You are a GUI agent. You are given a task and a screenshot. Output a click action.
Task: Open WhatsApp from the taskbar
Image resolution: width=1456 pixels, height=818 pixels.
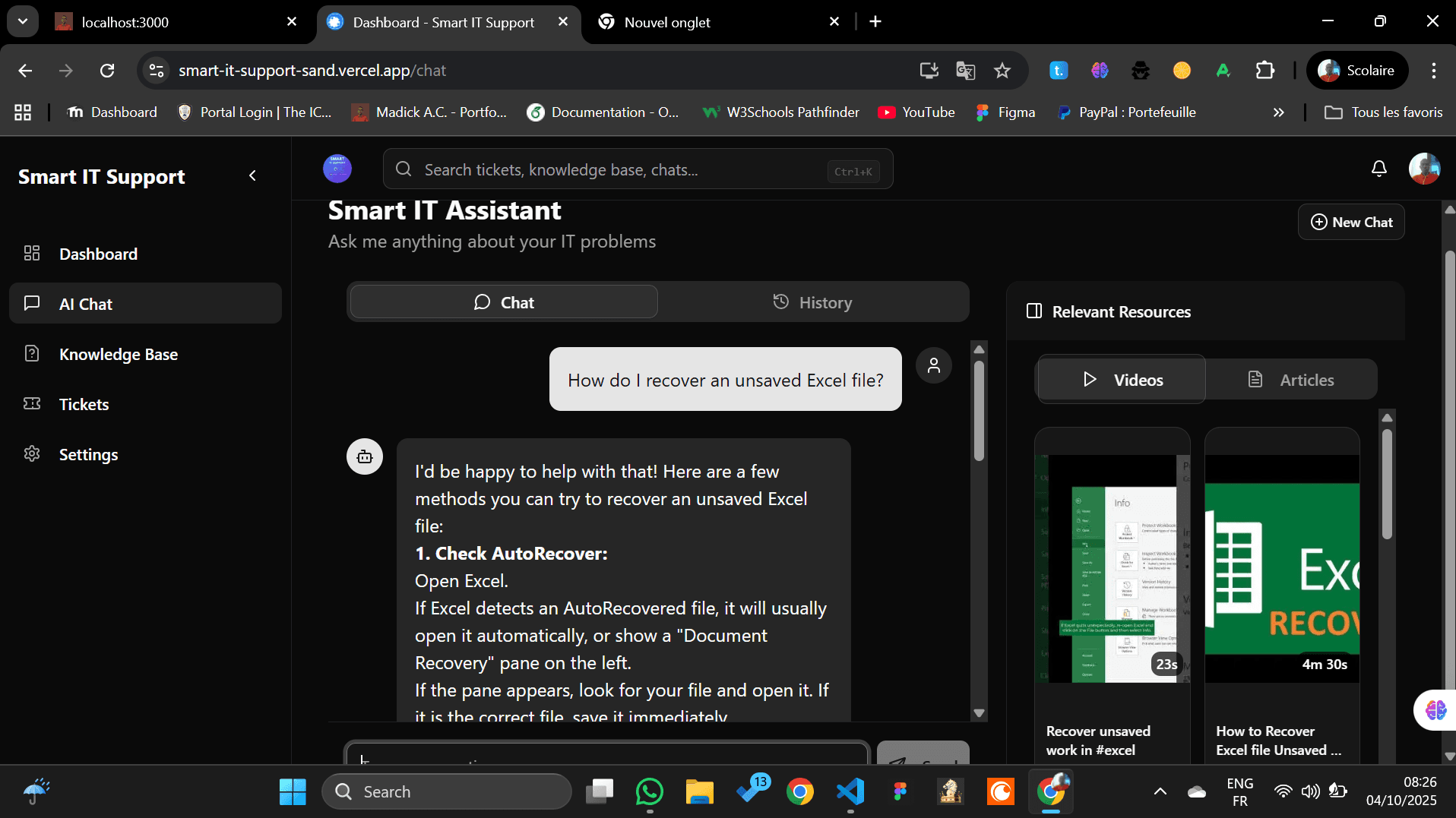[650, 791]
